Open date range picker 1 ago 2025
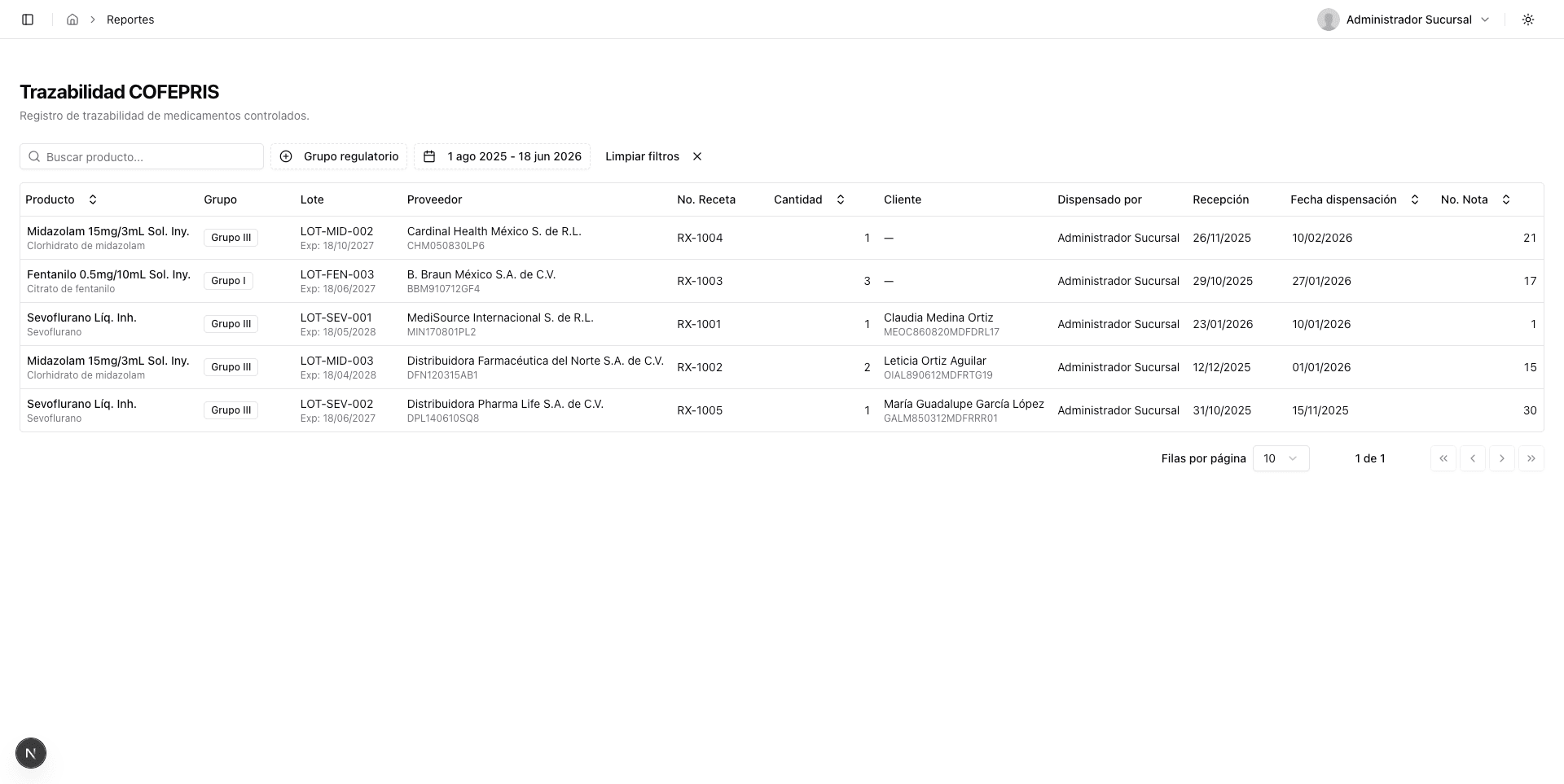 pos(503,156)
